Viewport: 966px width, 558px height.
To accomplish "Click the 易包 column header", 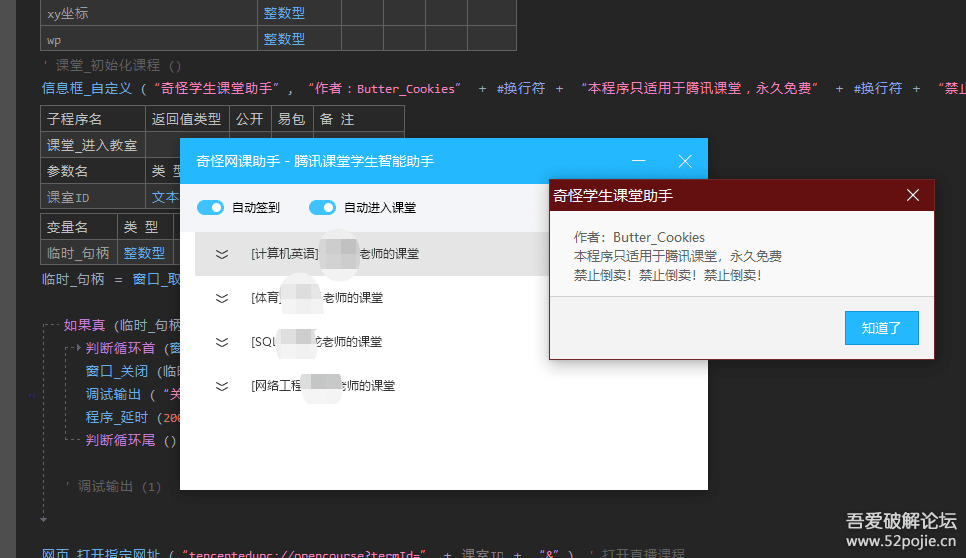I will pyautogui.click(x=291, y=119).
